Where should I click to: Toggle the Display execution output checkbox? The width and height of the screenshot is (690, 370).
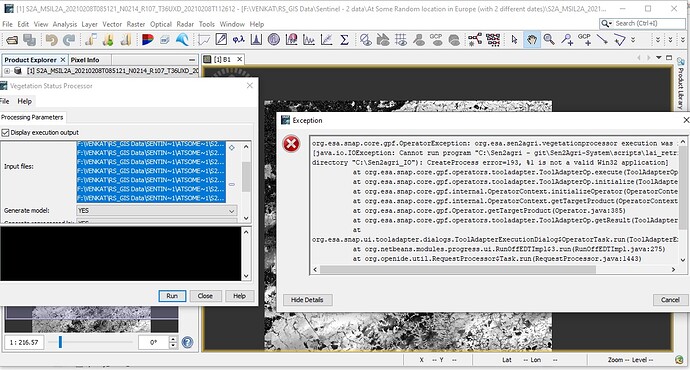click(5, 132)
